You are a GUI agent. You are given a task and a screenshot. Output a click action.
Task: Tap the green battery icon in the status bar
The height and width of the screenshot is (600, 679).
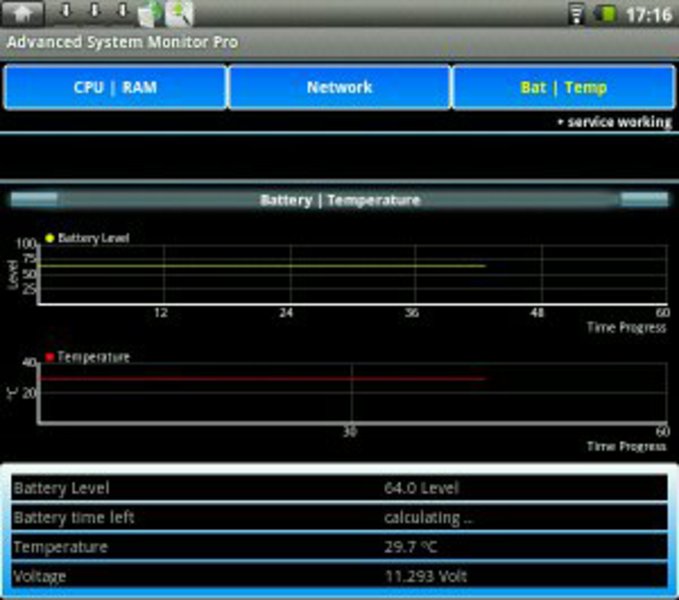pos(606,14)
